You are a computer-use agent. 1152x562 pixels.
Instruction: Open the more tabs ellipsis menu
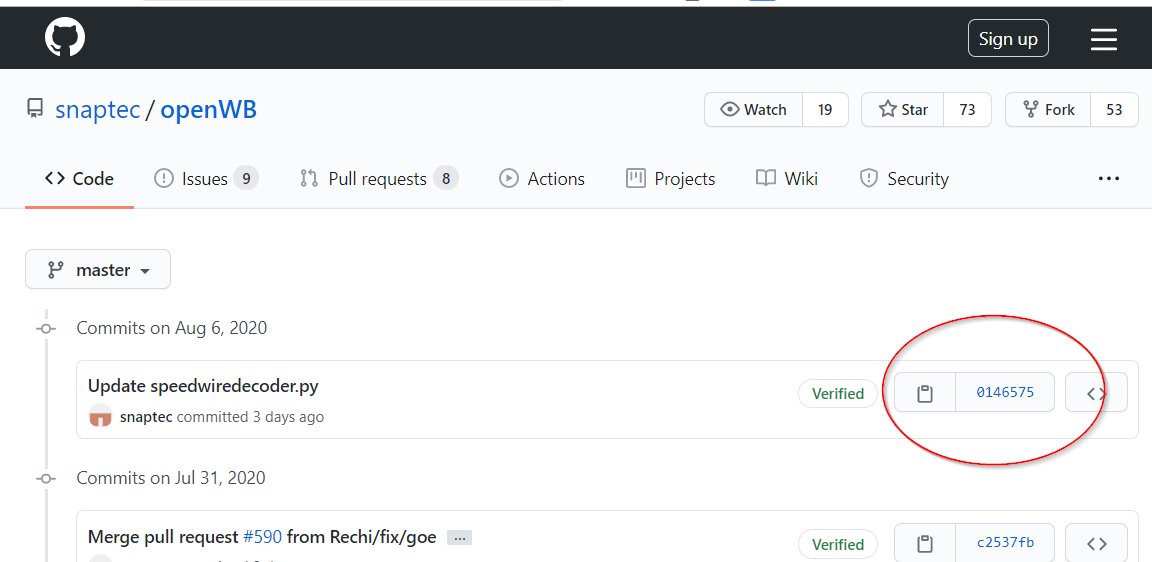(x=1108, y=179)
